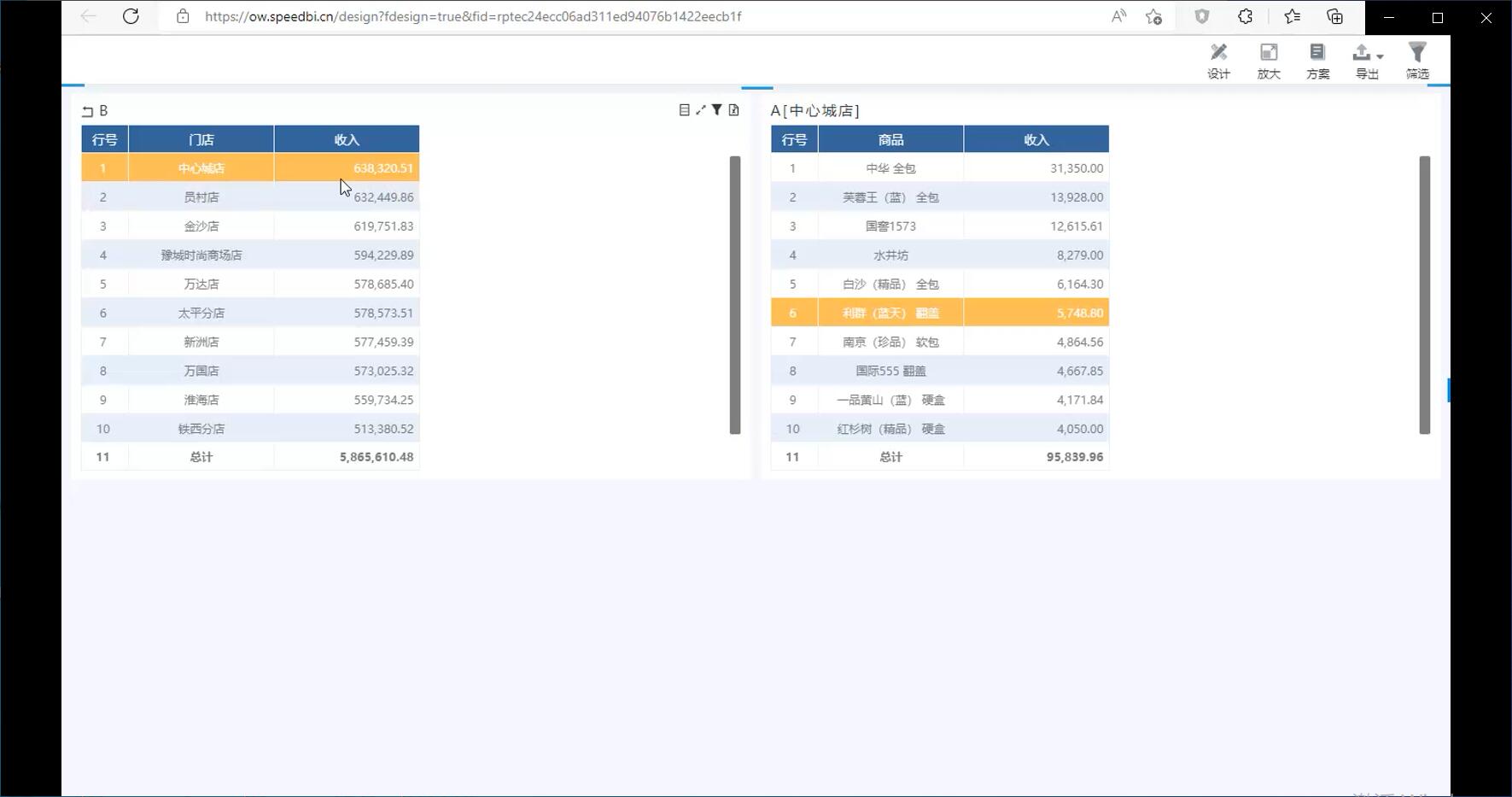This screenshot has width=1512, height=797.
Task: Click panel A vertical scrollbar
Action: click(1425, 295)
